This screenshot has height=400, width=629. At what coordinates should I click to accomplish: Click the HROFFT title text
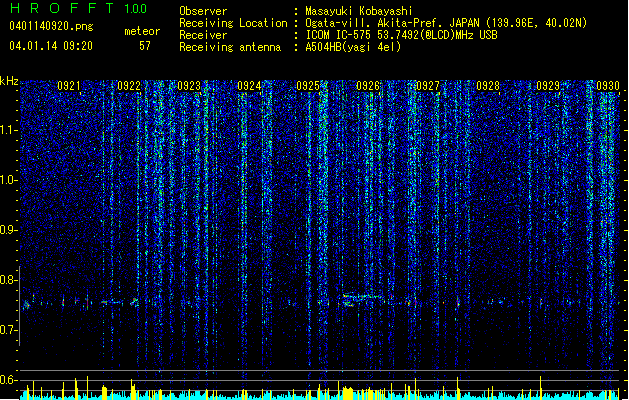(x=62, y=8)
